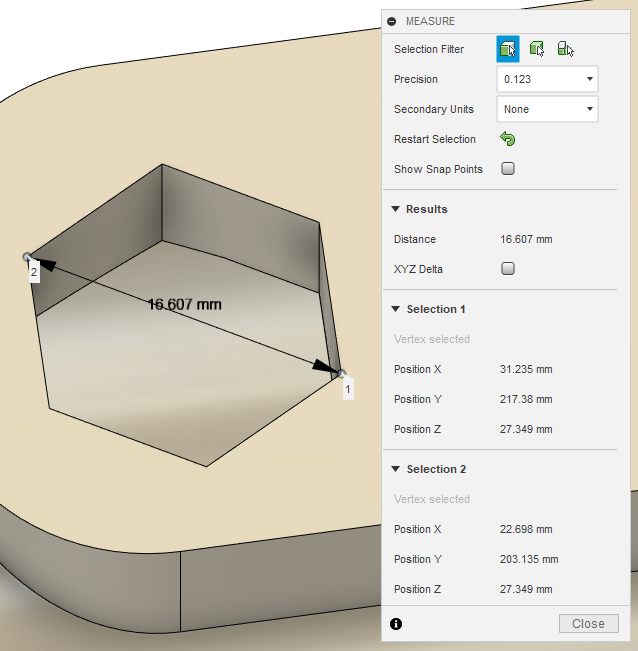Collapse the Measure panel with minus icon

pyautogui.click(x=391, y=21)
